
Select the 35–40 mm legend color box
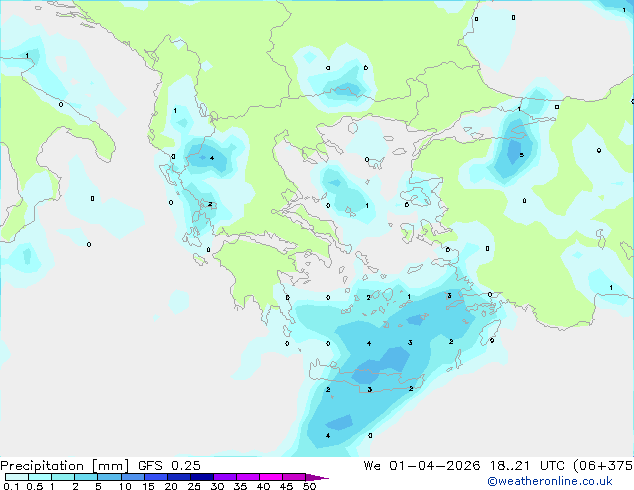(247, 477)
